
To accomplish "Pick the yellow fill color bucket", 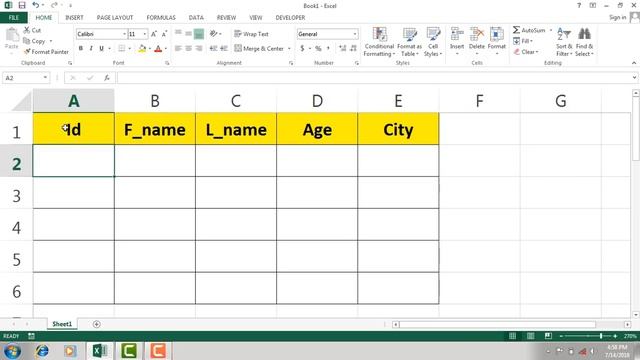I will [142, 49].
